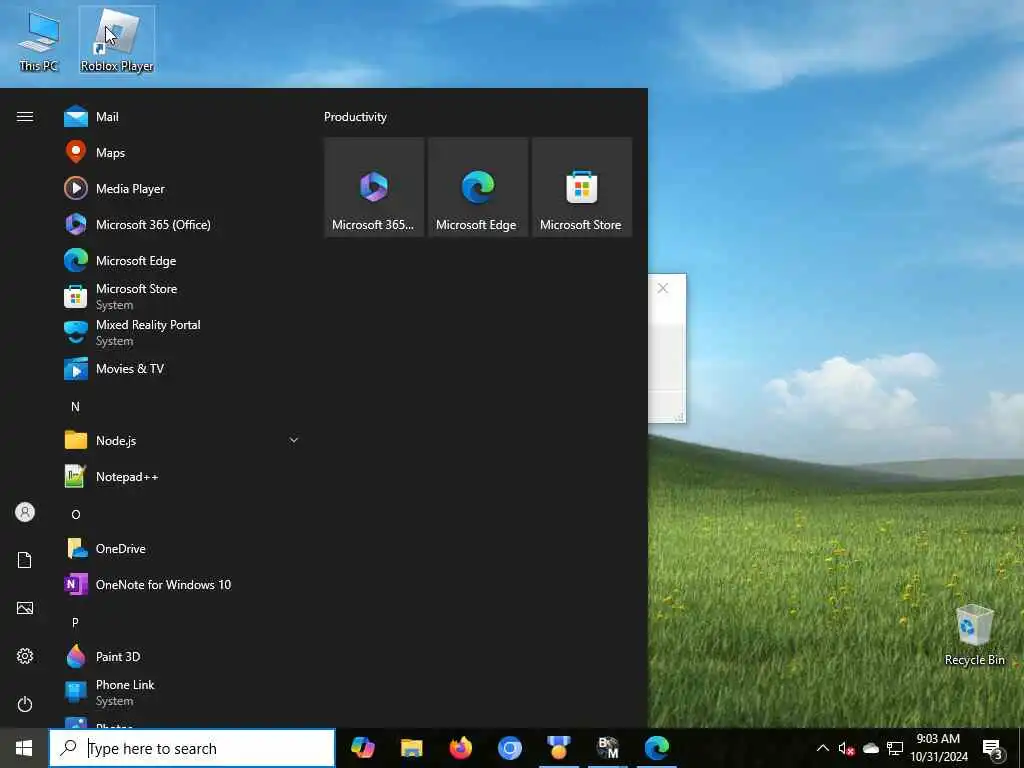This screenshot has height=768, width=1024.
Task: Click the letter P section header
Action: [x=75, y=622]
